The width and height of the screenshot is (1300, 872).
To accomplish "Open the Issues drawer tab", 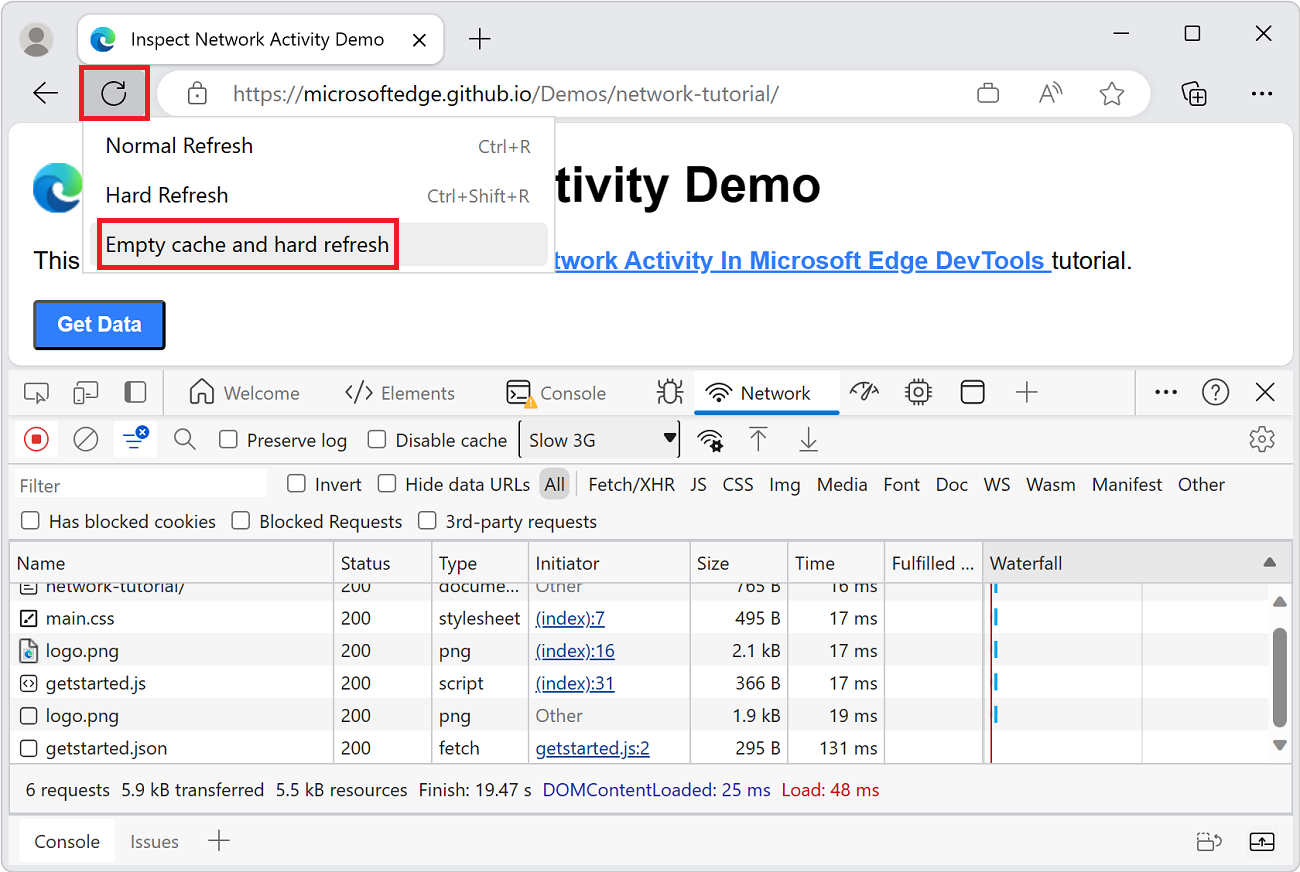I will click(x=154, y=842).
